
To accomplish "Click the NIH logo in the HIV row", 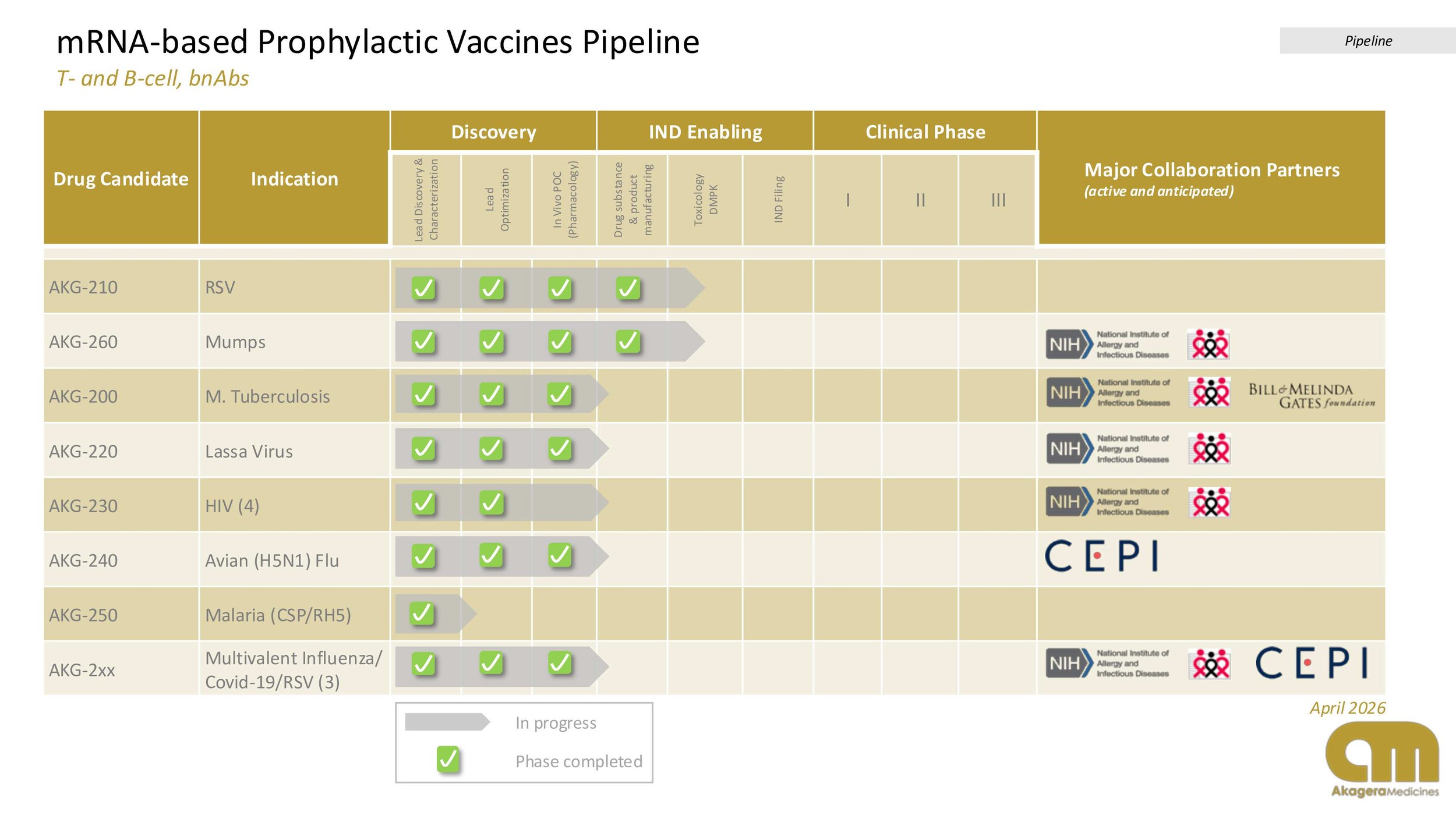I will [x=1107, y=502].
